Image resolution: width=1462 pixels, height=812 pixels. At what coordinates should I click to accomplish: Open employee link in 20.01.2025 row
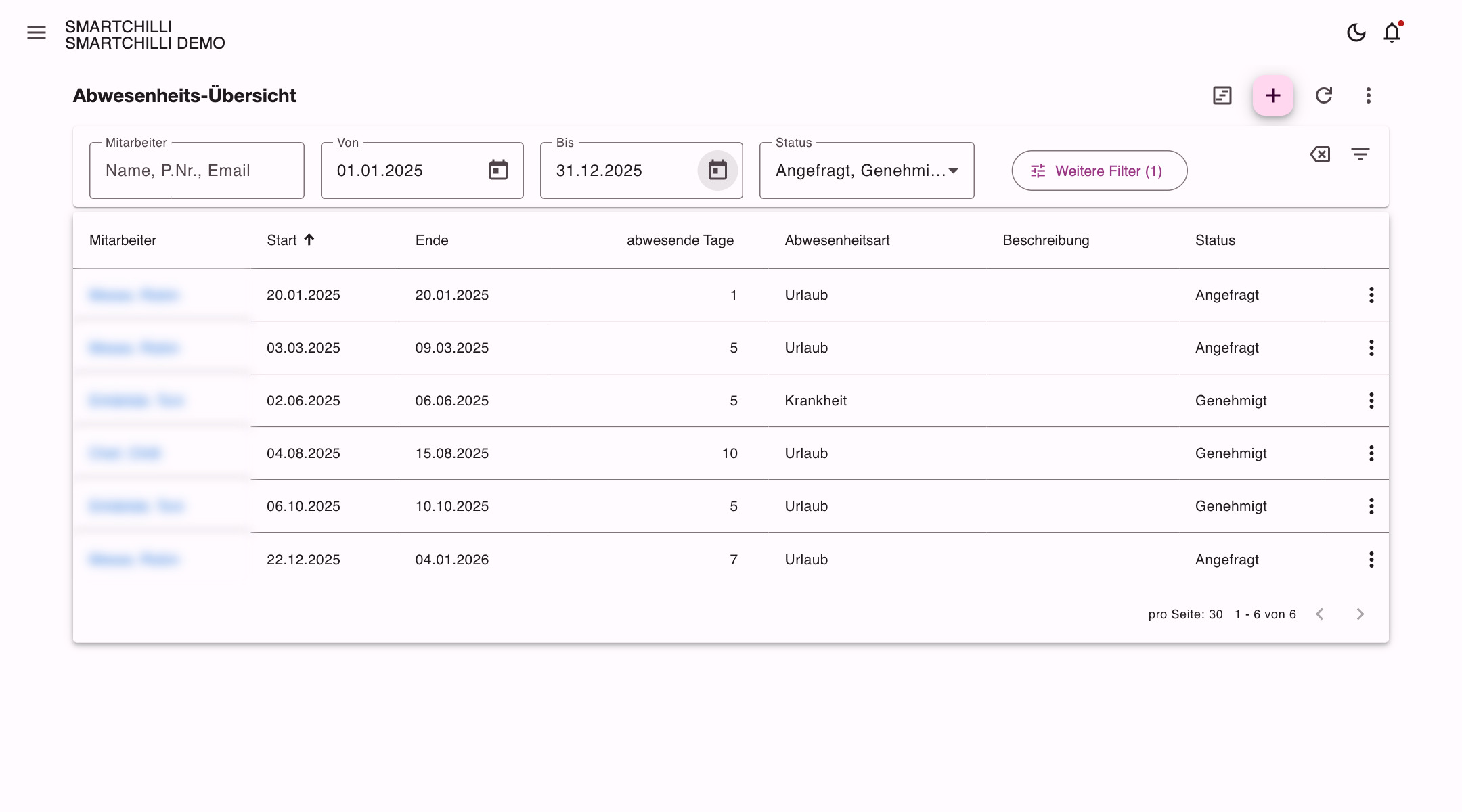(133, 295)
